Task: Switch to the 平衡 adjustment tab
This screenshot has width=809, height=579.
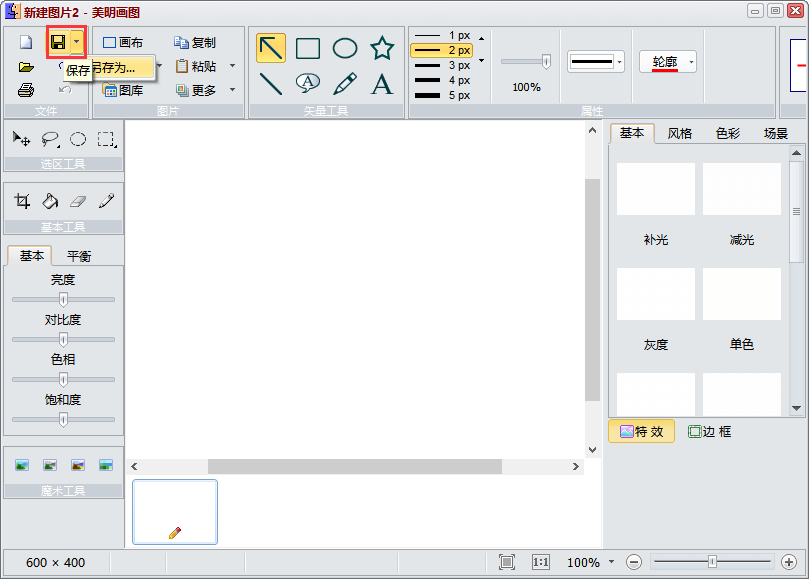Action: pos(79,255)
